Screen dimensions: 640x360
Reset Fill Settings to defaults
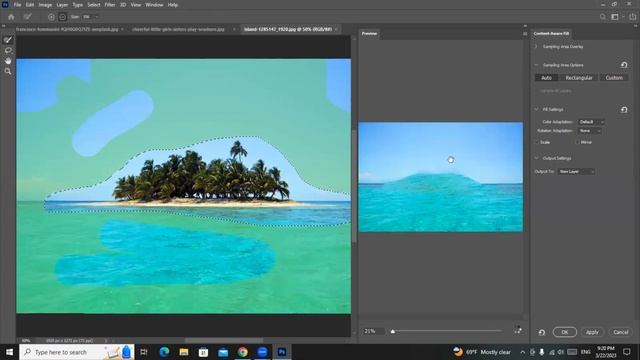[x=624, y=109]
